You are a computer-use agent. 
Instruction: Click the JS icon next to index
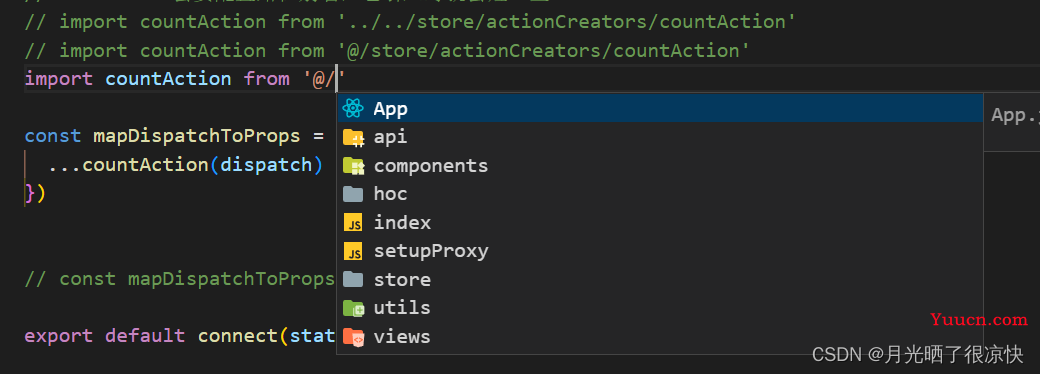point(354,223)
